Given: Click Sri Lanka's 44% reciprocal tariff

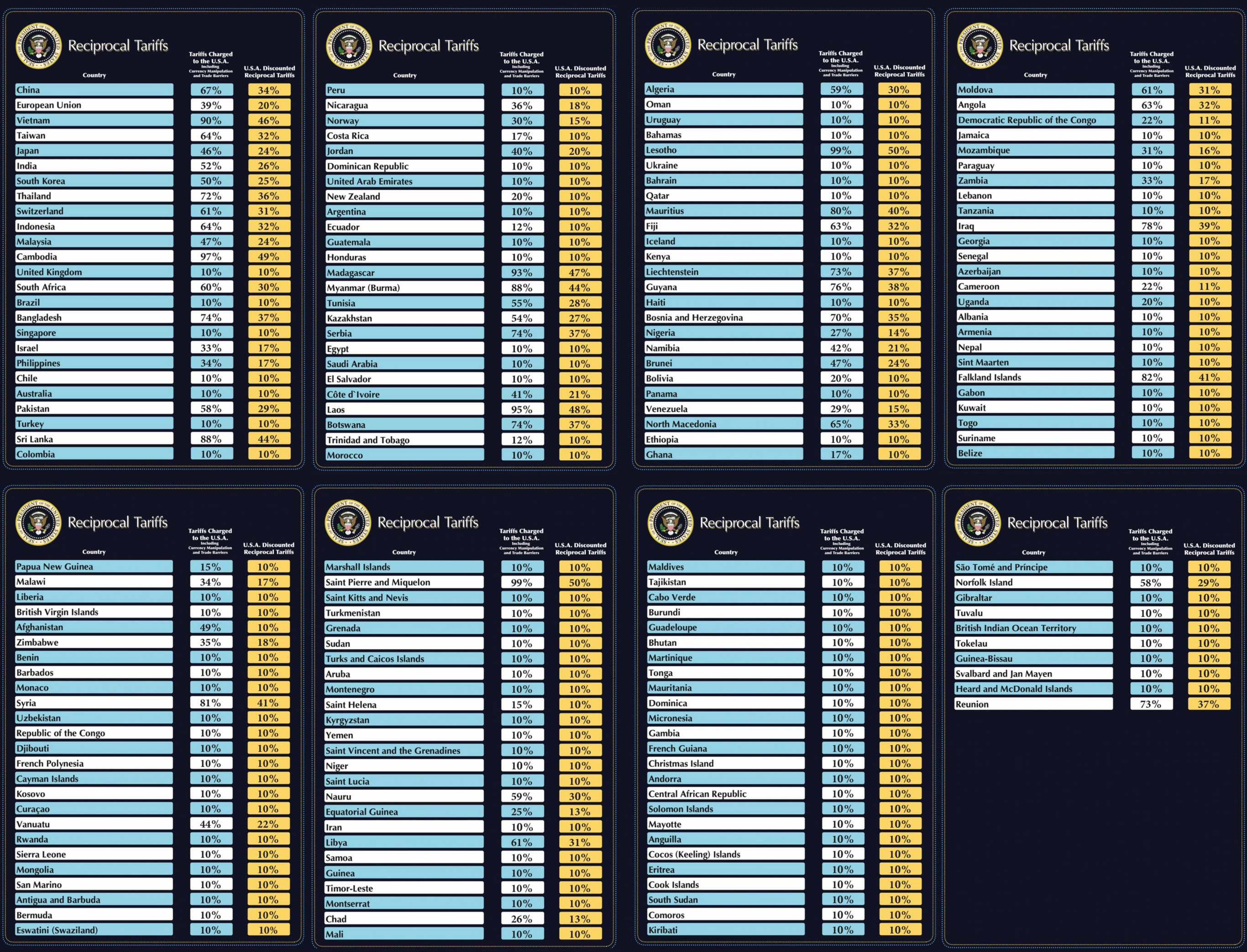Looking at the screenshot, I should (269, 439).
